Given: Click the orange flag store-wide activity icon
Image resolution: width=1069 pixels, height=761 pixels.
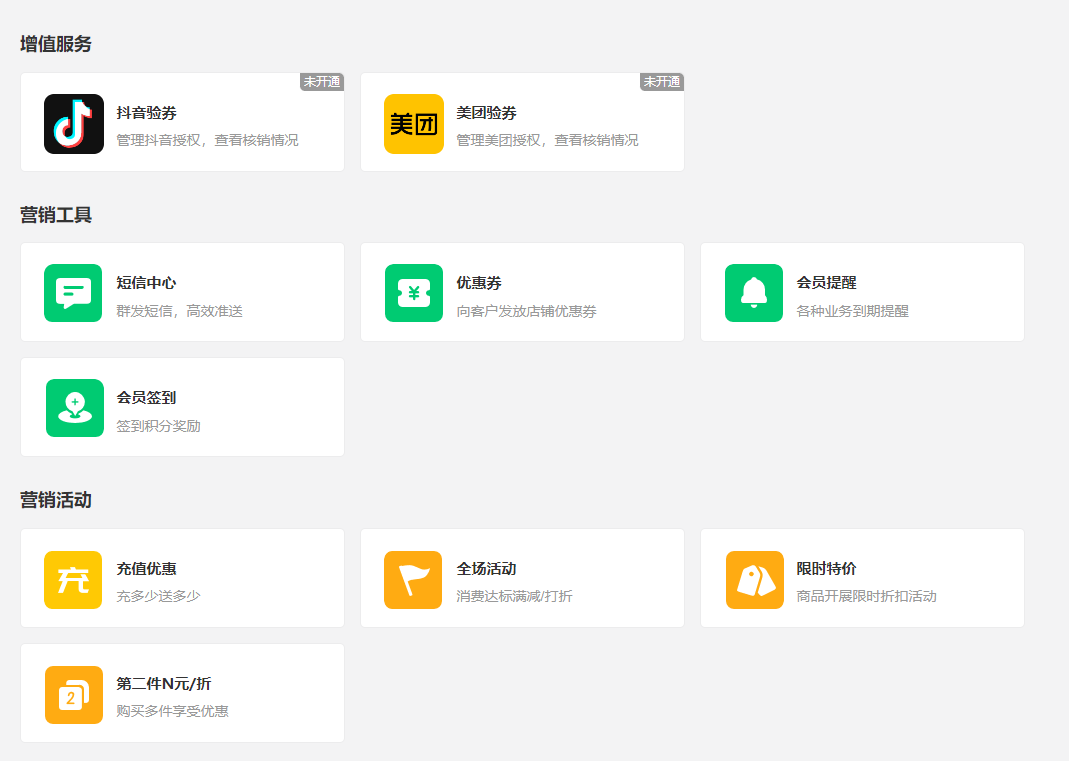Looking at the screenshot, I should pyautogui.click(x=413, y=580).
